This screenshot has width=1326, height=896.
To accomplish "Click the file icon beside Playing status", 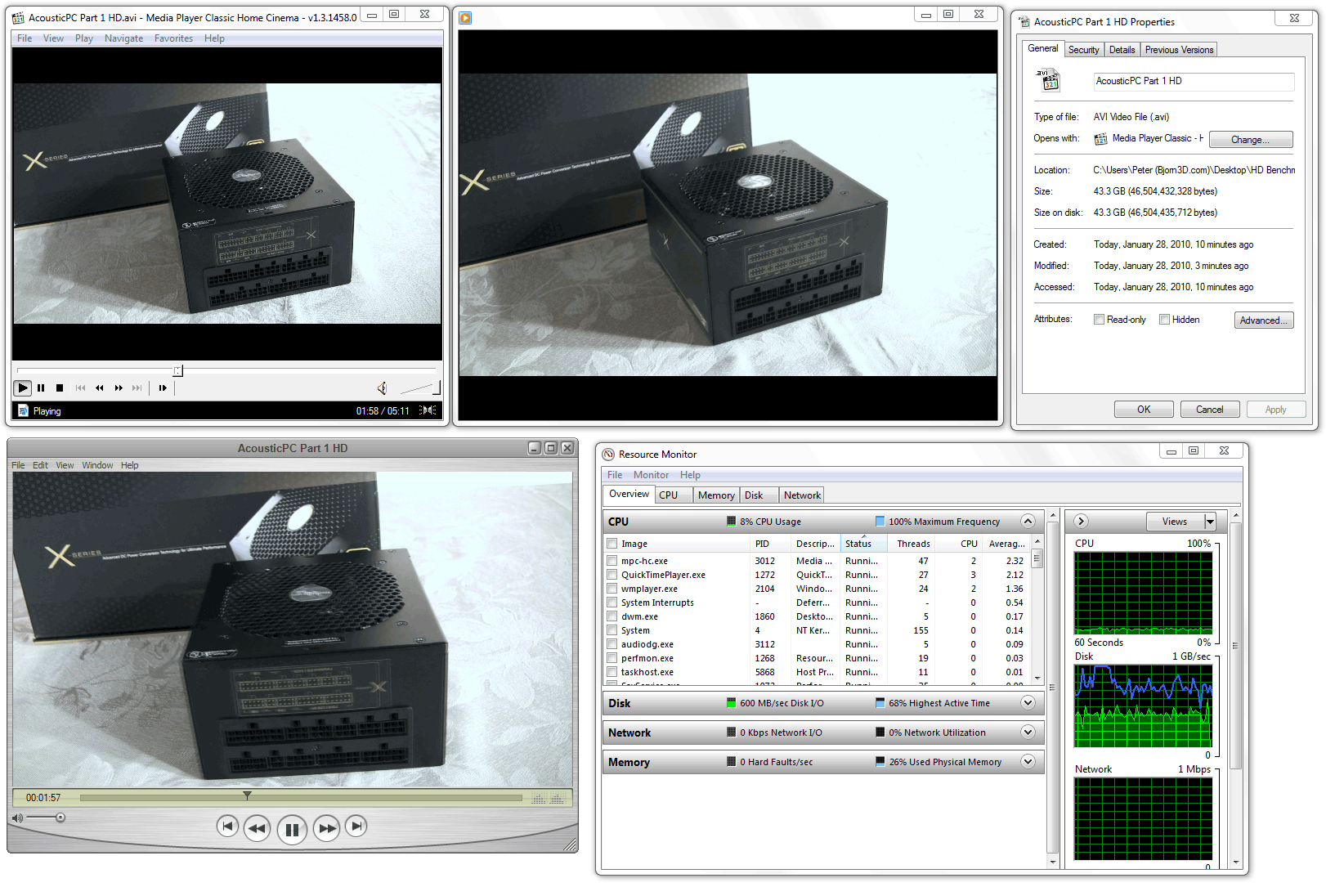I will pyautogui.click(x=23, y=410).
